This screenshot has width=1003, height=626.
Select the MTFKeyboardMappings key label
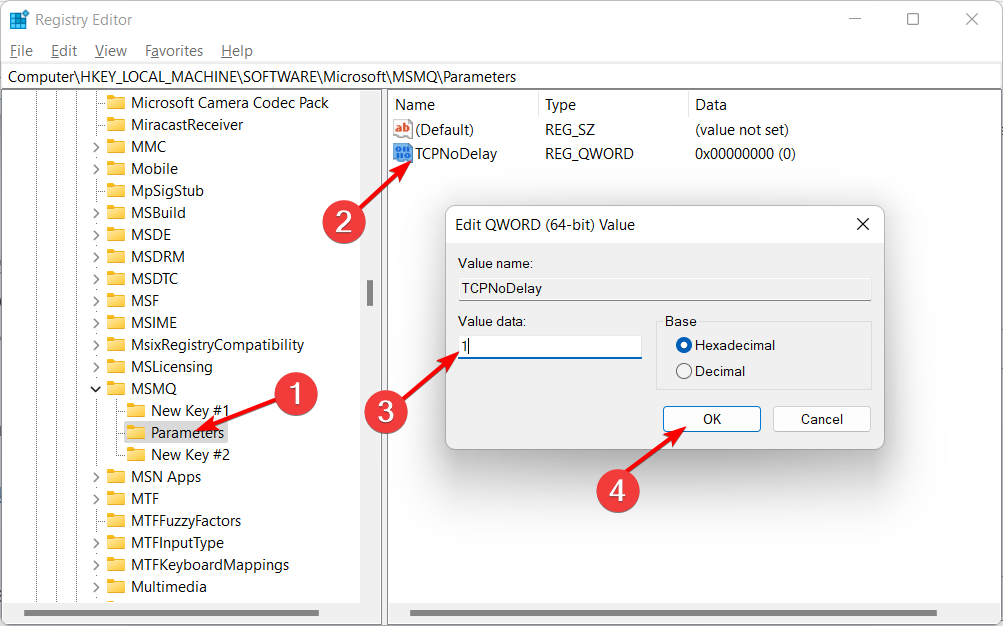tap(210, 565)
